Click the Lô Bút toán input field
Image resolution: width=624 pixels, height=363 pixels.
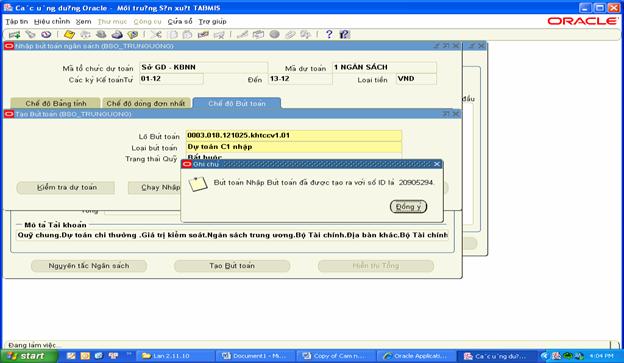pos(294,135)
